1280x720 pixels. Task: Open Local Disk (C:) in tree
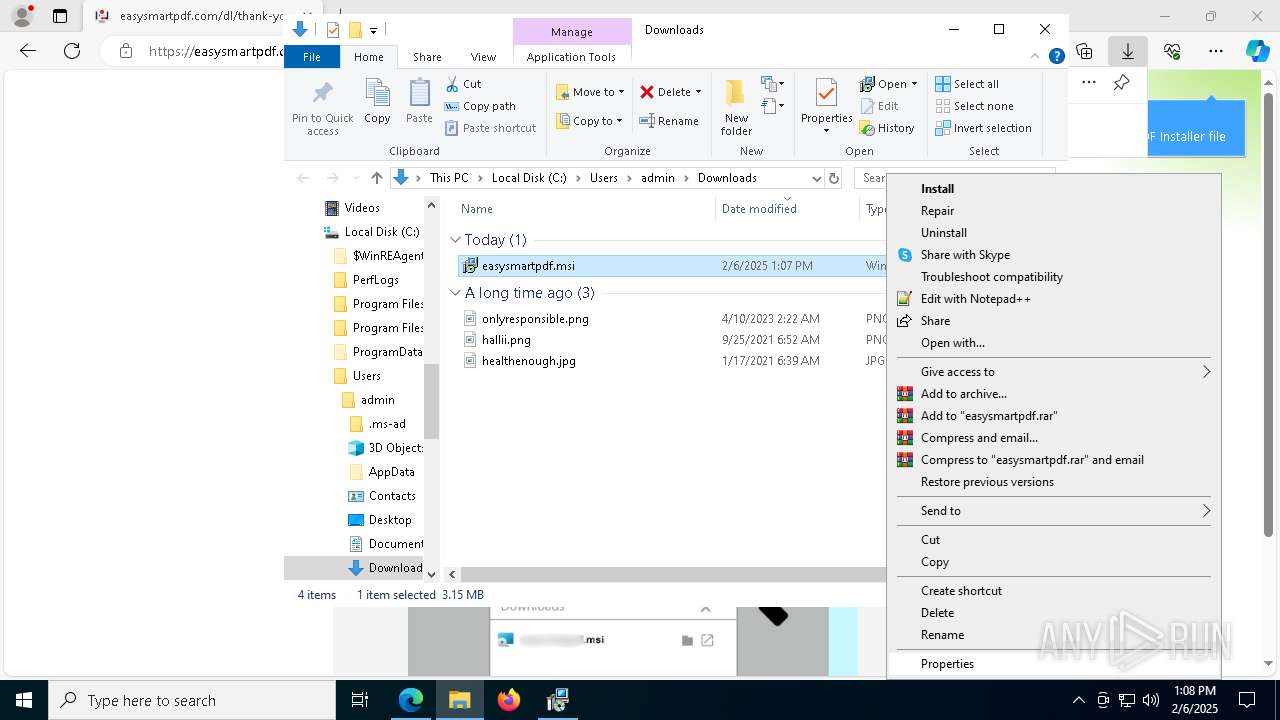381,232
